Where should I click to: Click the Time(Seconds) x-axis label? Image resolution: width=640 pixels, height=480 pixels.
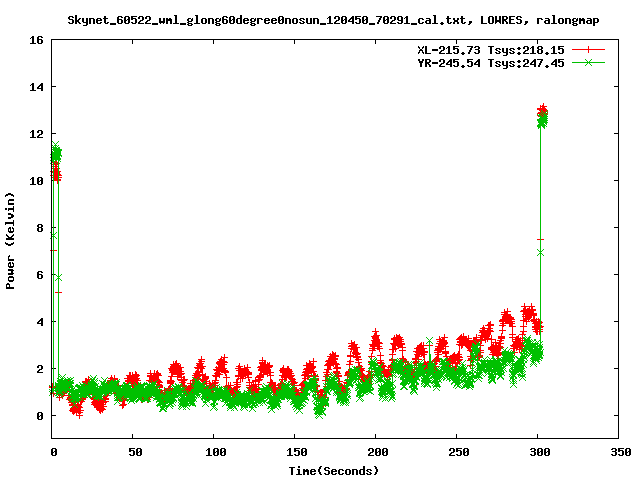[x=334, y=471]
